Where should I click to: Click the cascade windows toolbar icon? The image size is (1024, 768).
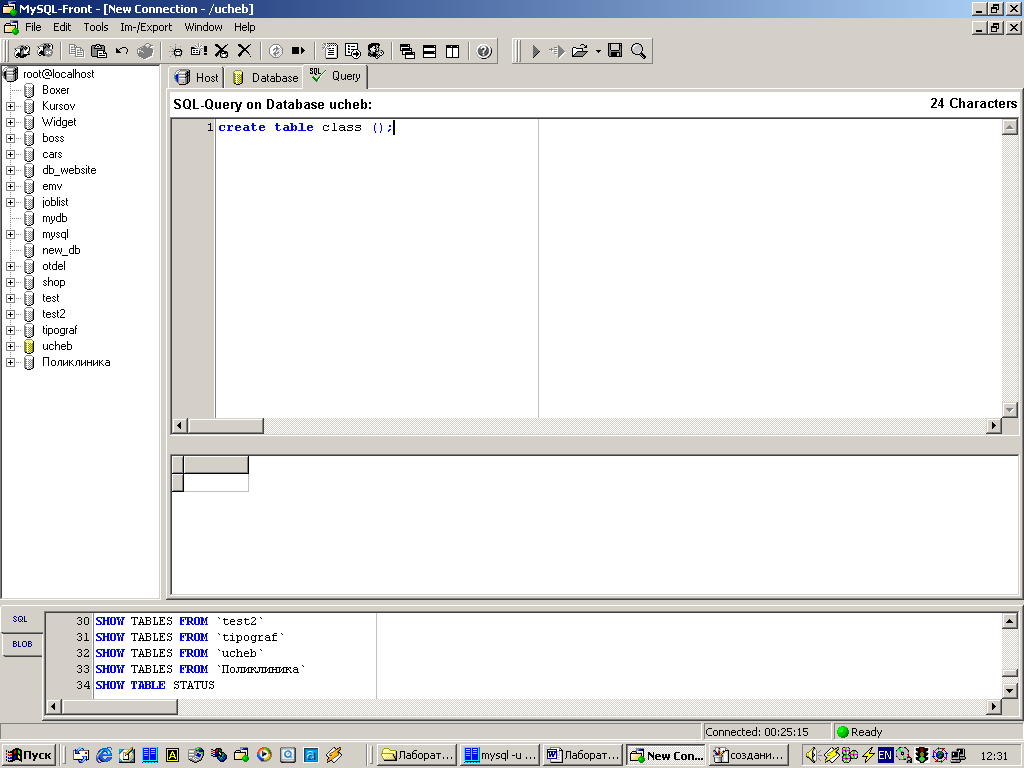tap(408, 51)
